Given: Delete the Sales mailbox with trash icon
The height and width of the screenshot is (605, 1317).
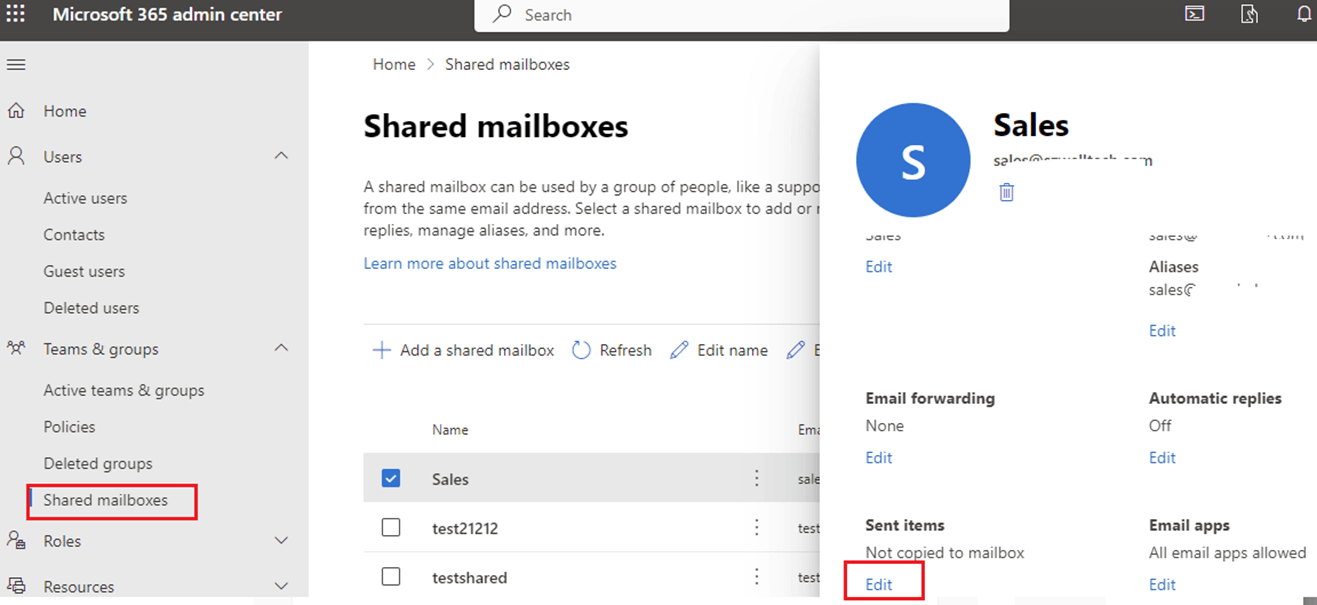Looking at the screenshot, I should click(x=1006, y=192).
